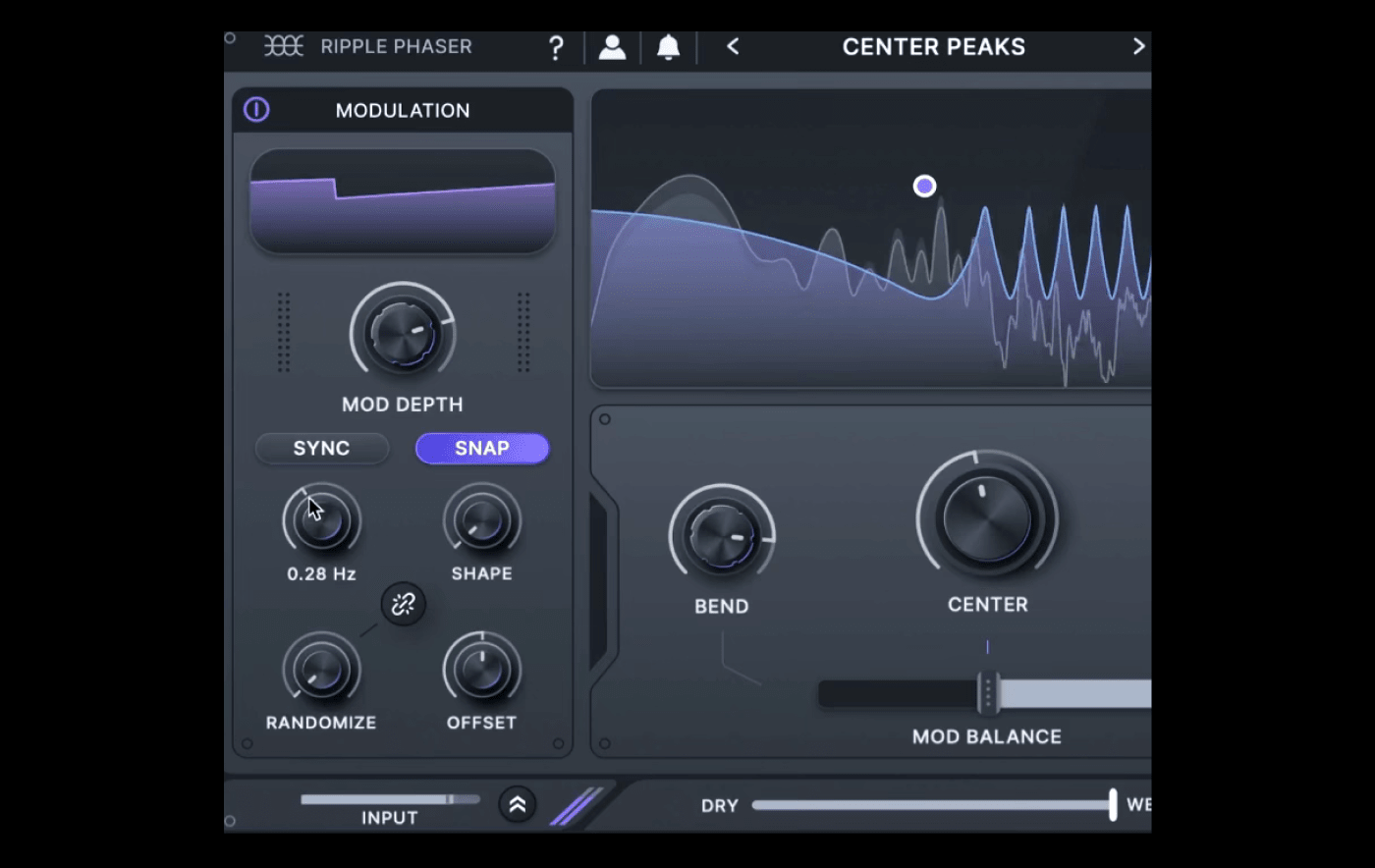The image size is (1375, 868).
Task: Open the CENTER PEAKS preset browser
Action: coord(933,46)
